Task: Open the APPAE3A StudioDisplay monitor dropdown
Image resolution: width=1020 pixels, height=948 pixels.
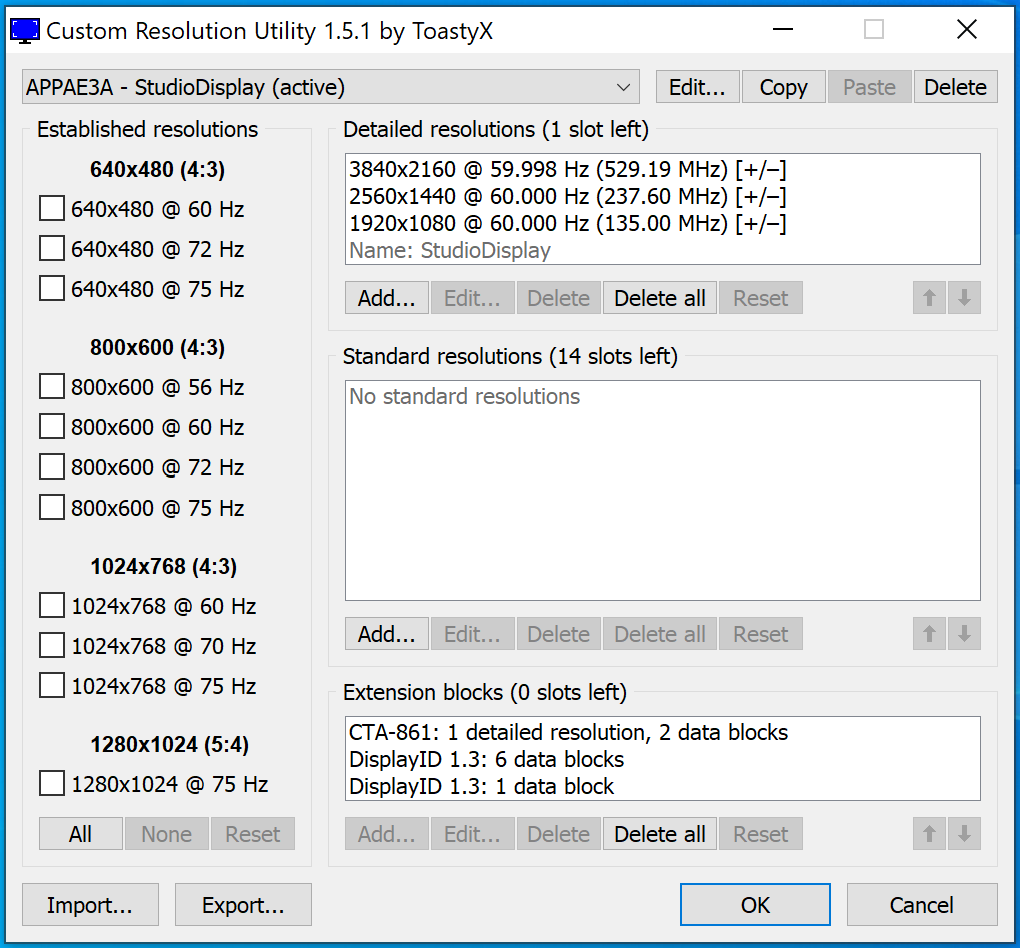Action: tap(330, 87)
